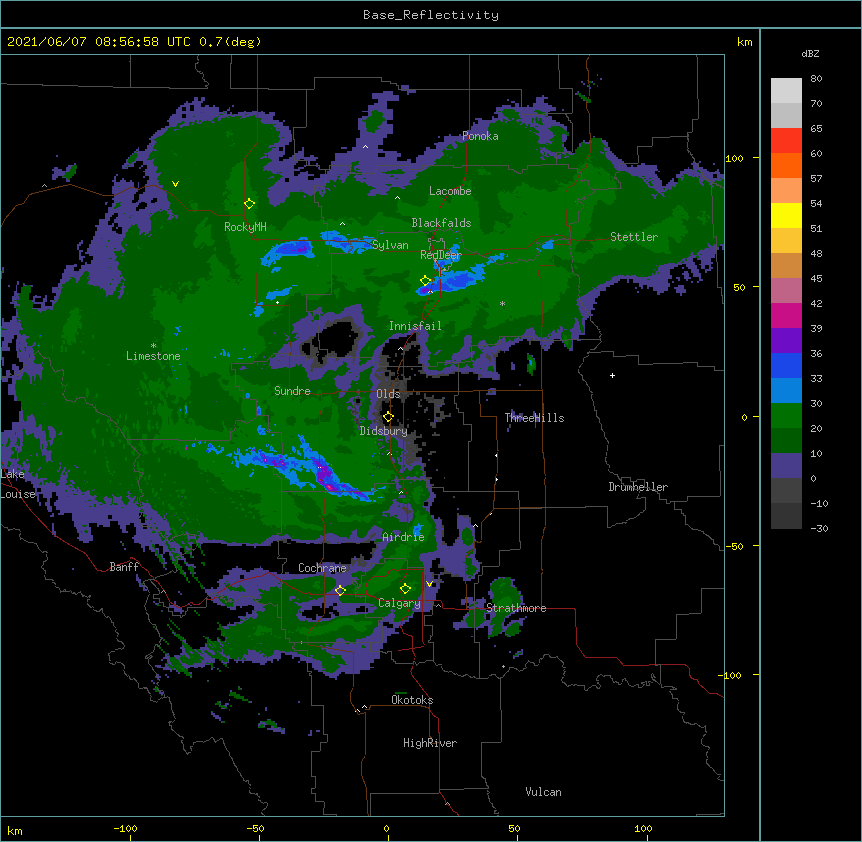Select the Didsbury label

tap(383, 431)
